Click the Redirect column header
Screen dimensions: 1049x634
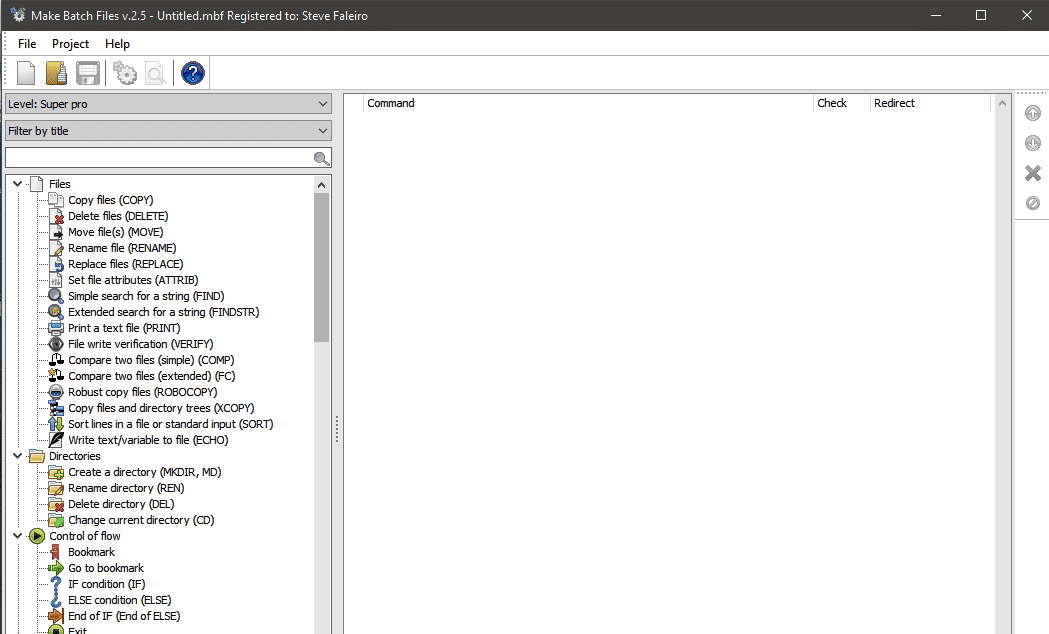[930, 103]
